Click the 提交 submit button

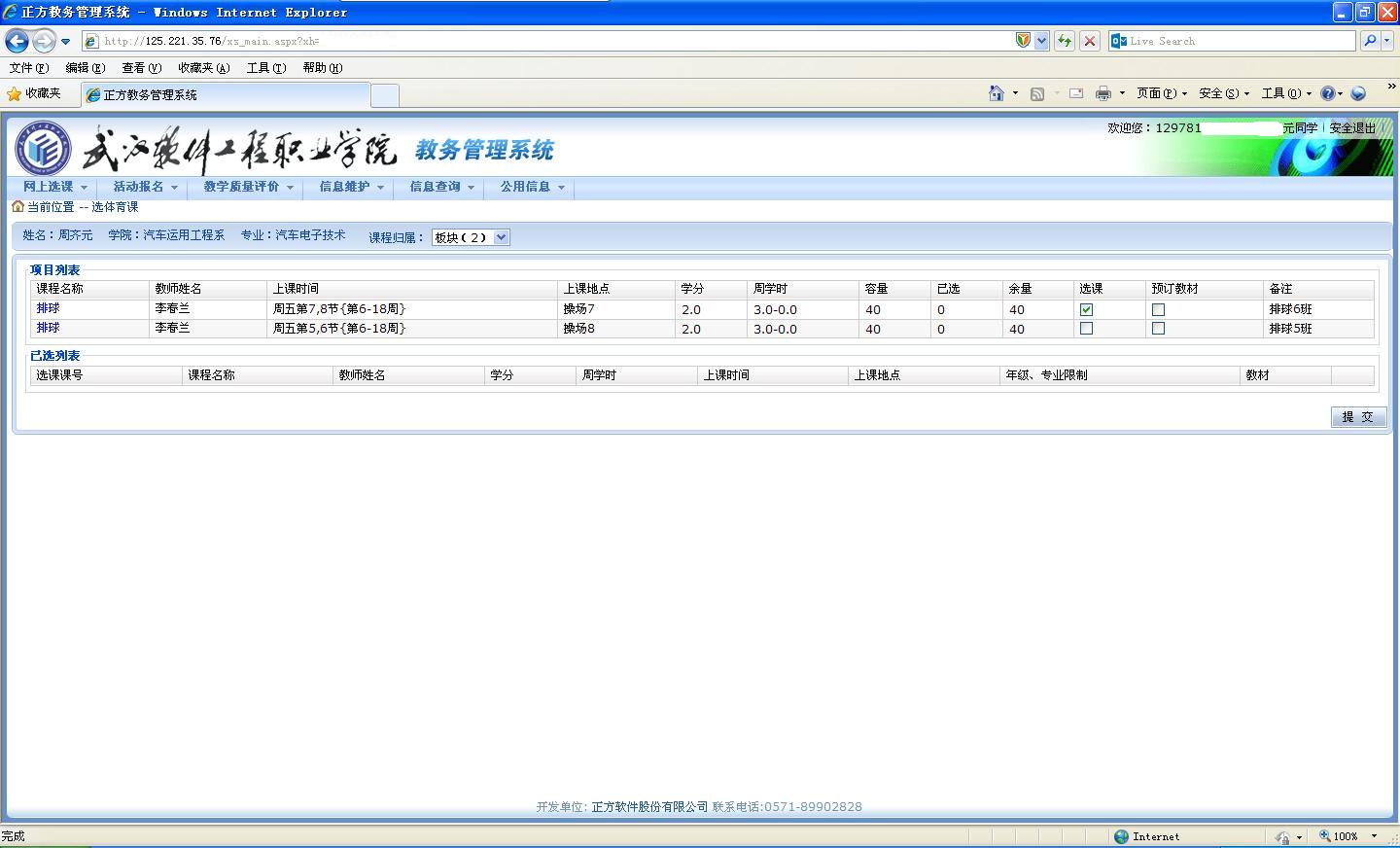(1357, 416)
